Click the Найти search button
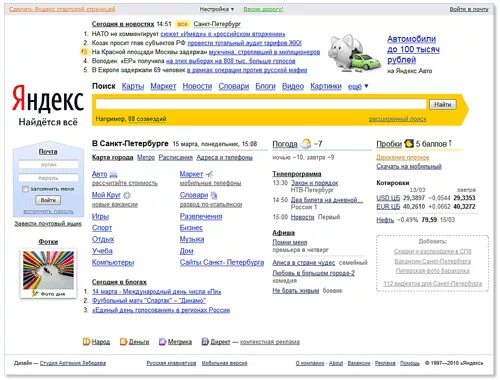Viewport: 500px width, 380px height. [x=443, y=105]
